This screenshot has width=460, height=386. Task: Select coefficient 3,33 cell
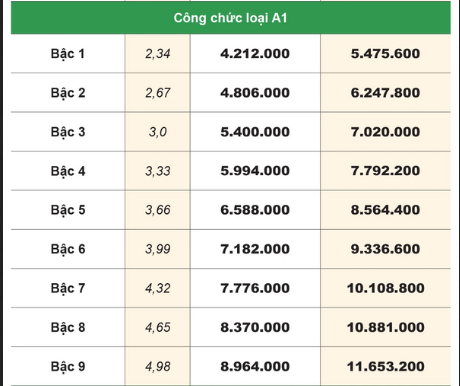(158, 171)
